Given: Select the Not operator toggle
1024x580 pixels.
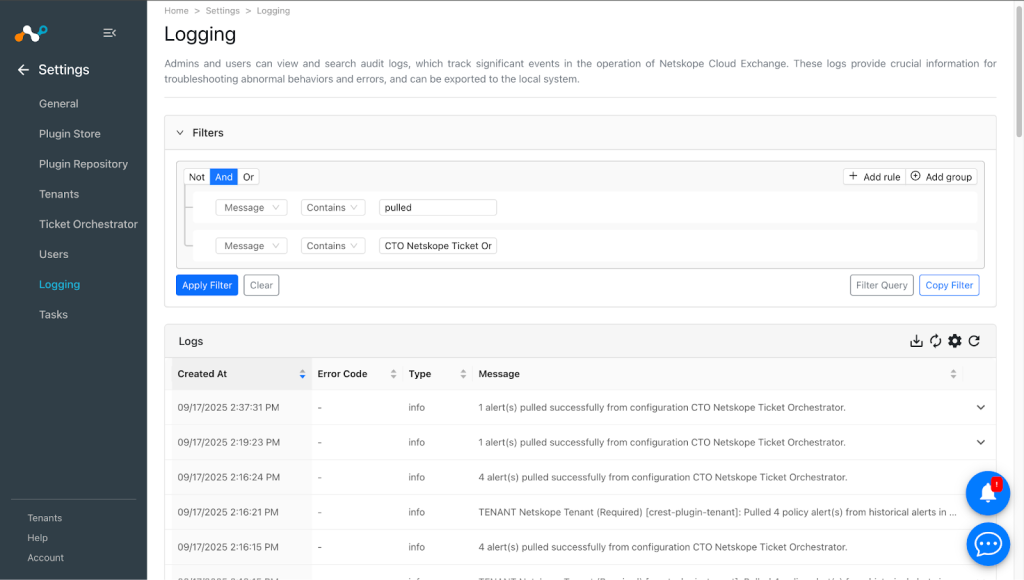Looking at the screenshot, I should (197, 177).
